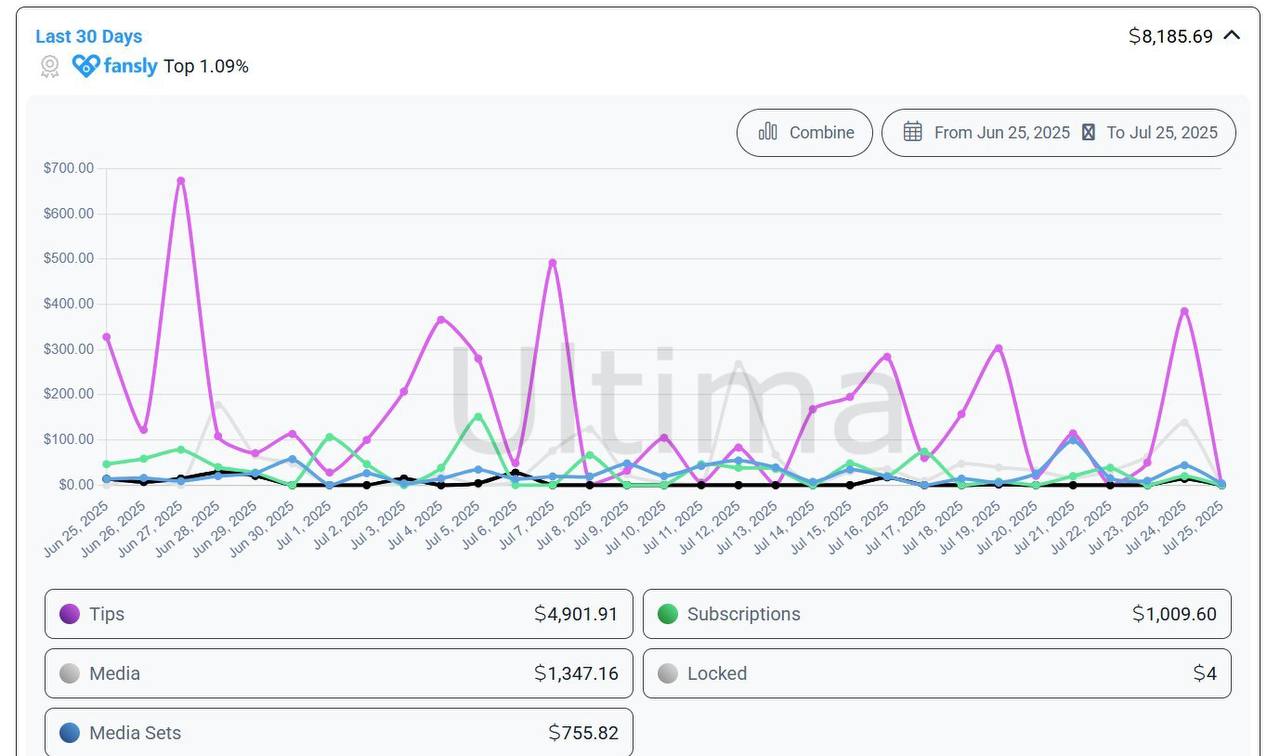Click the $8,185.69 total earnings amount
This screenshot has height=756, width=1280.
[x=1170, y=36]
